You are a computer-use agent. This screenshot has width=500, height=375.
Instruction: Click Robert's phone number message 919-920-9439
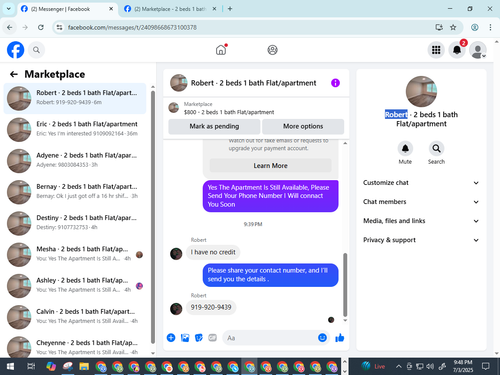click(x=211, y=307)
